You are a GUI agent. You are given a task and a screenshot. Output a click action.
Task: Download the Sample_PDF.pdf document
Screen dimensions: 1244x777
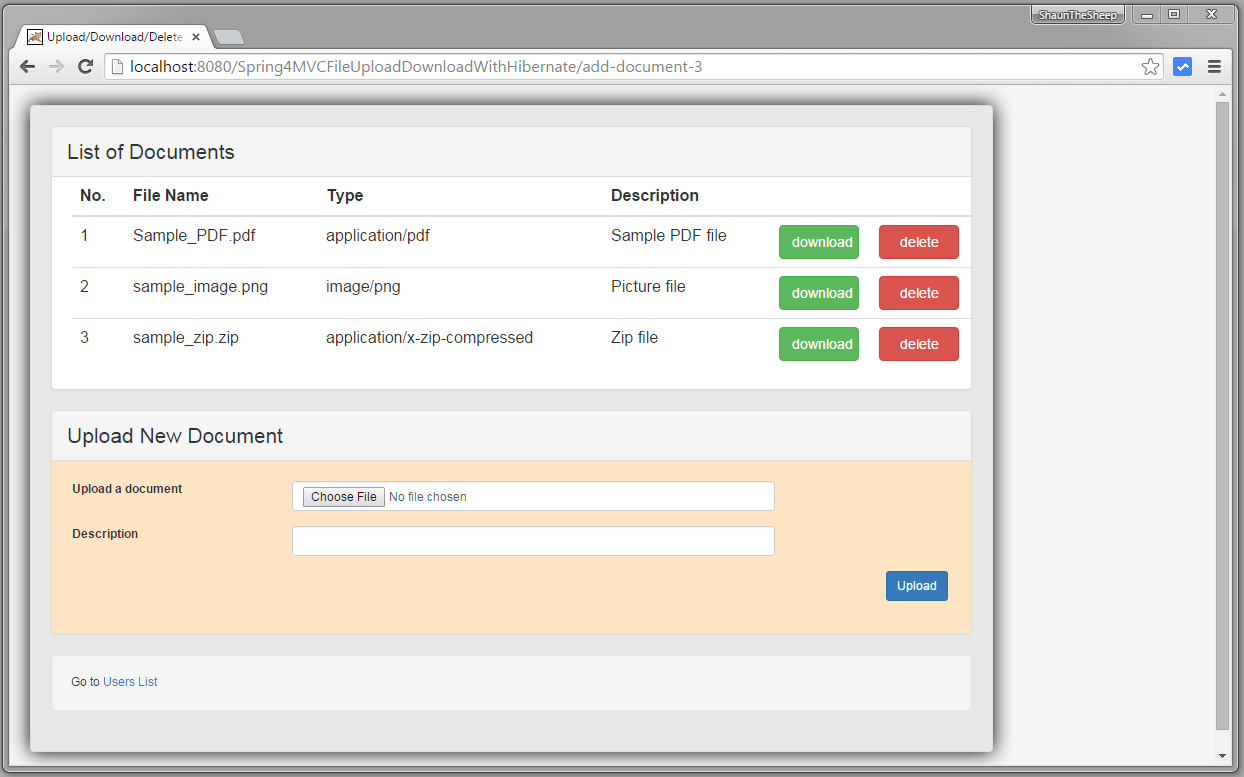tap(818, 242)
